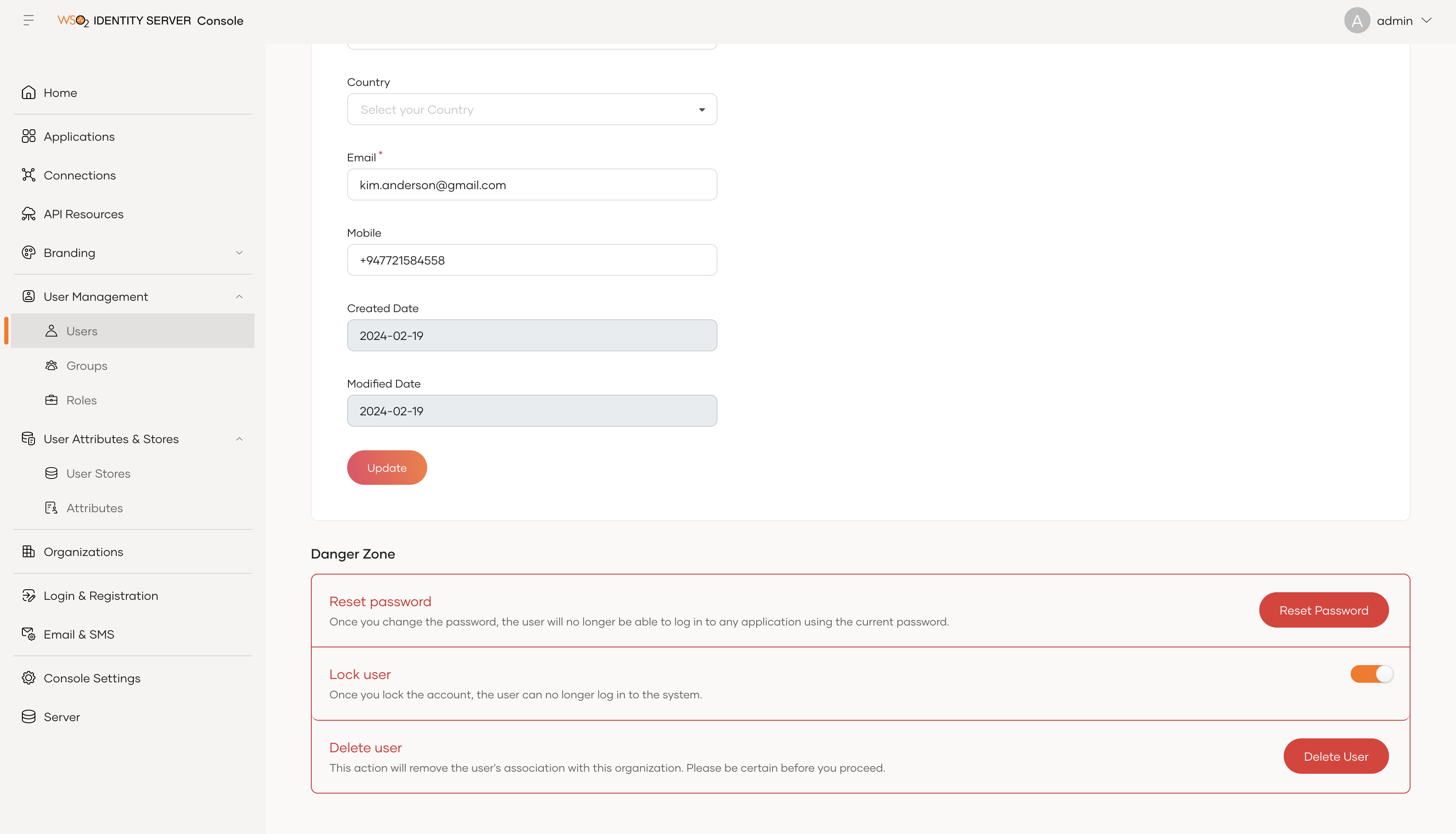Click the Update button

coord(387,468)
